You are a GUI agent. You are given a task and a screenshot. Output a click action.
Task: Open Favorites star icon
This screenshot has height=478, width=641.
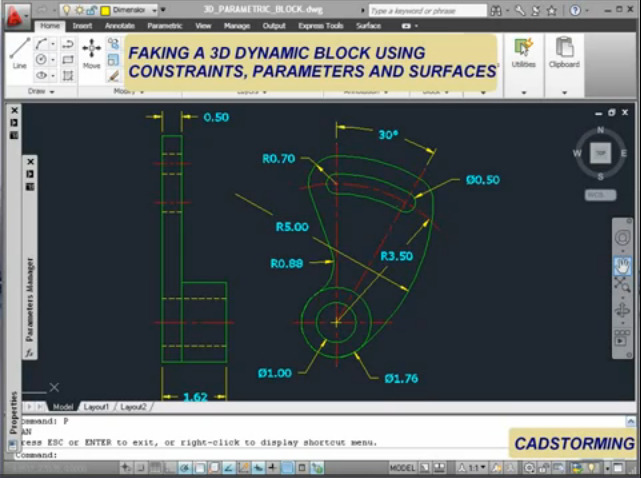pyautogui.click(x=551, y=11)
